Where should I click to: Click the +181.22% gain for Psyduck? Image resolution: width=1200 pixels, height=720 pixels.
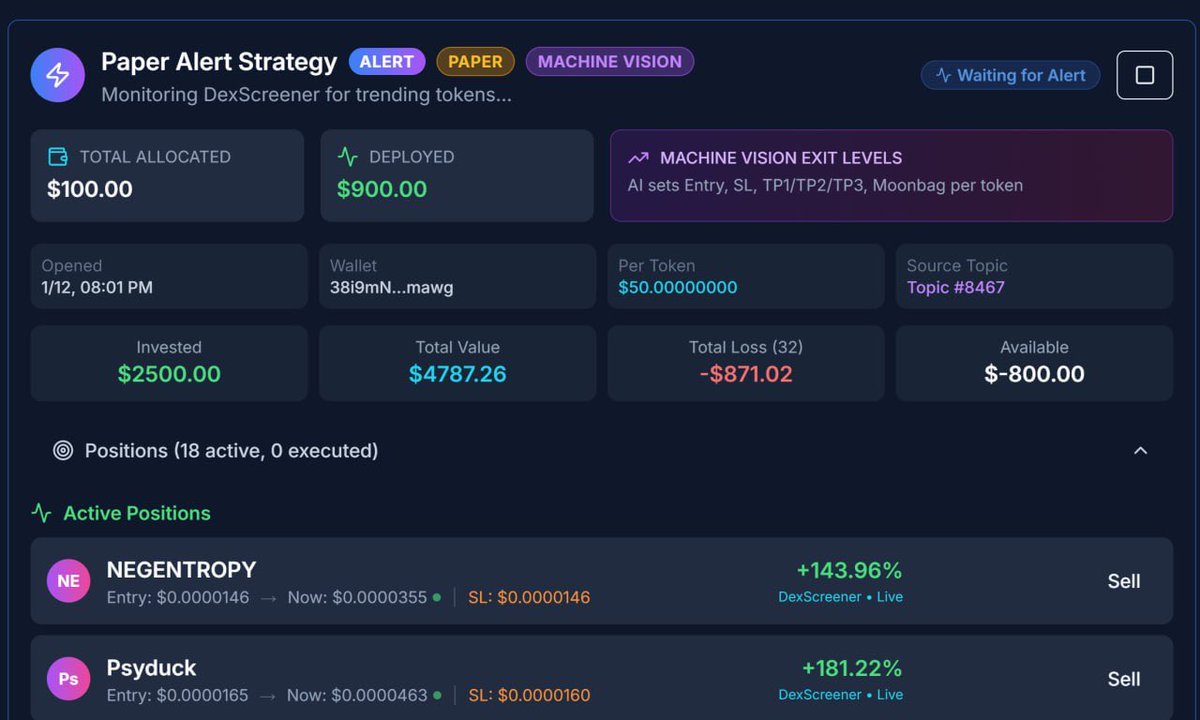[852, 668]
